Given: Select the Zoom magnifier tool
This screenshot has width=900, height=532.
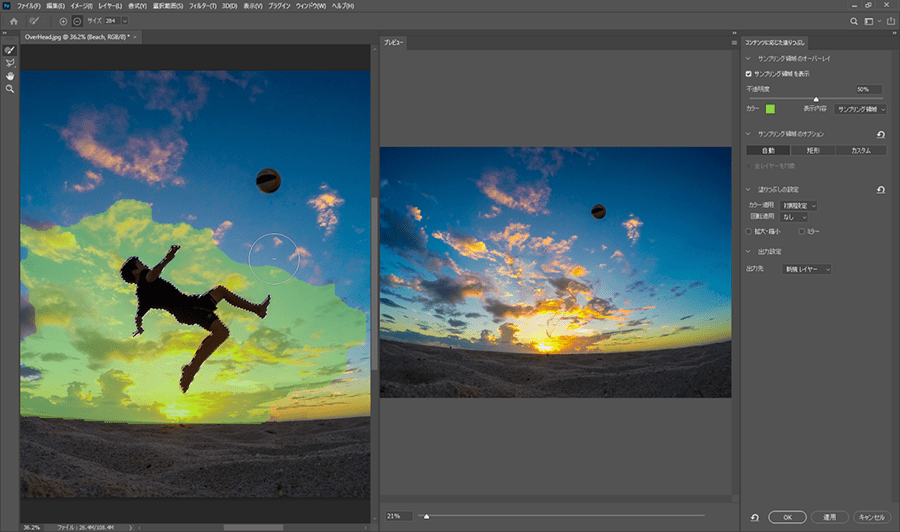Looking at the screenshot, I should pos(10,89).
